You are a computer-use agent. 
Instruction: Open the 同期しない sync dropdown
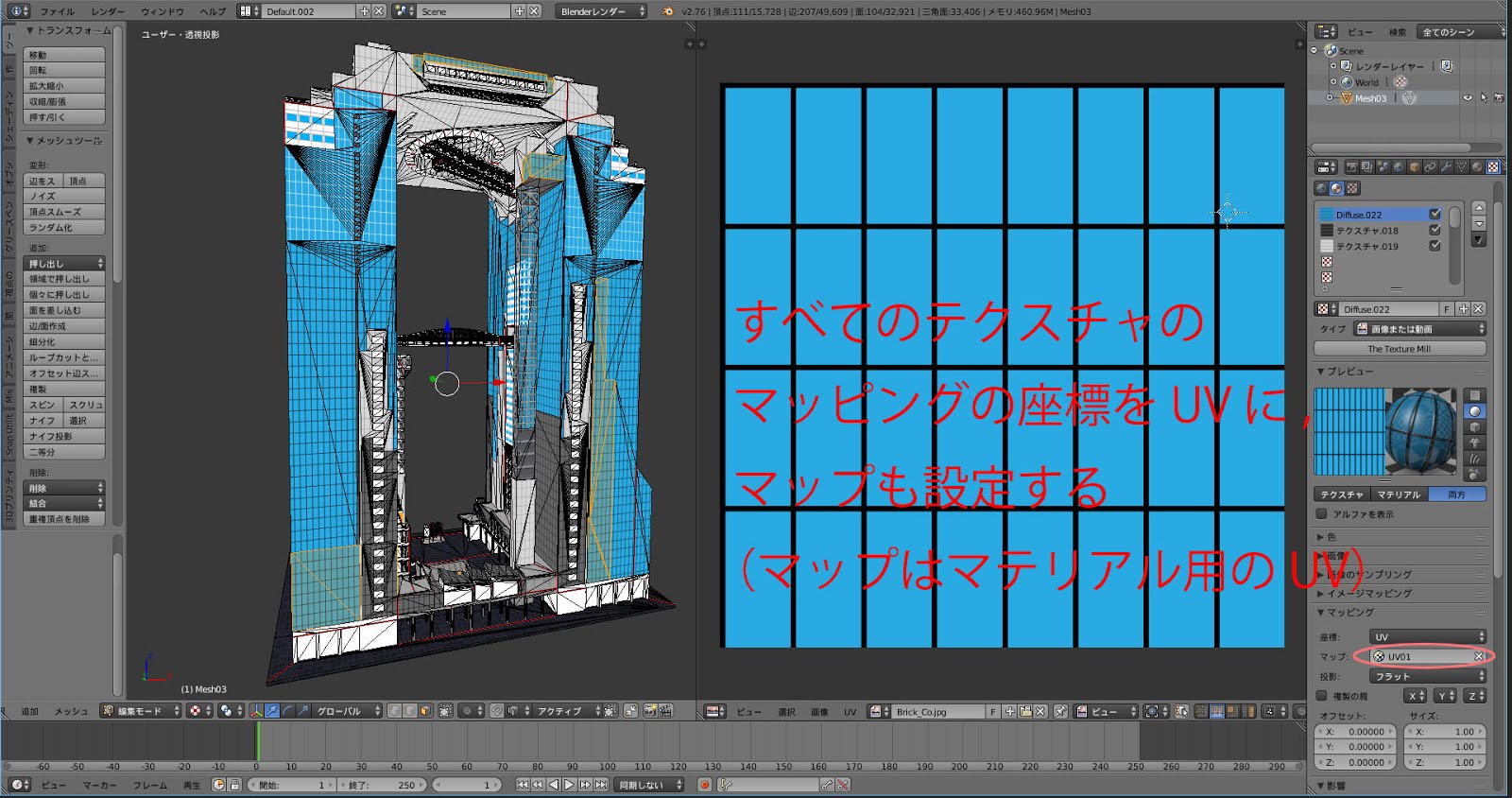point(649,785)
